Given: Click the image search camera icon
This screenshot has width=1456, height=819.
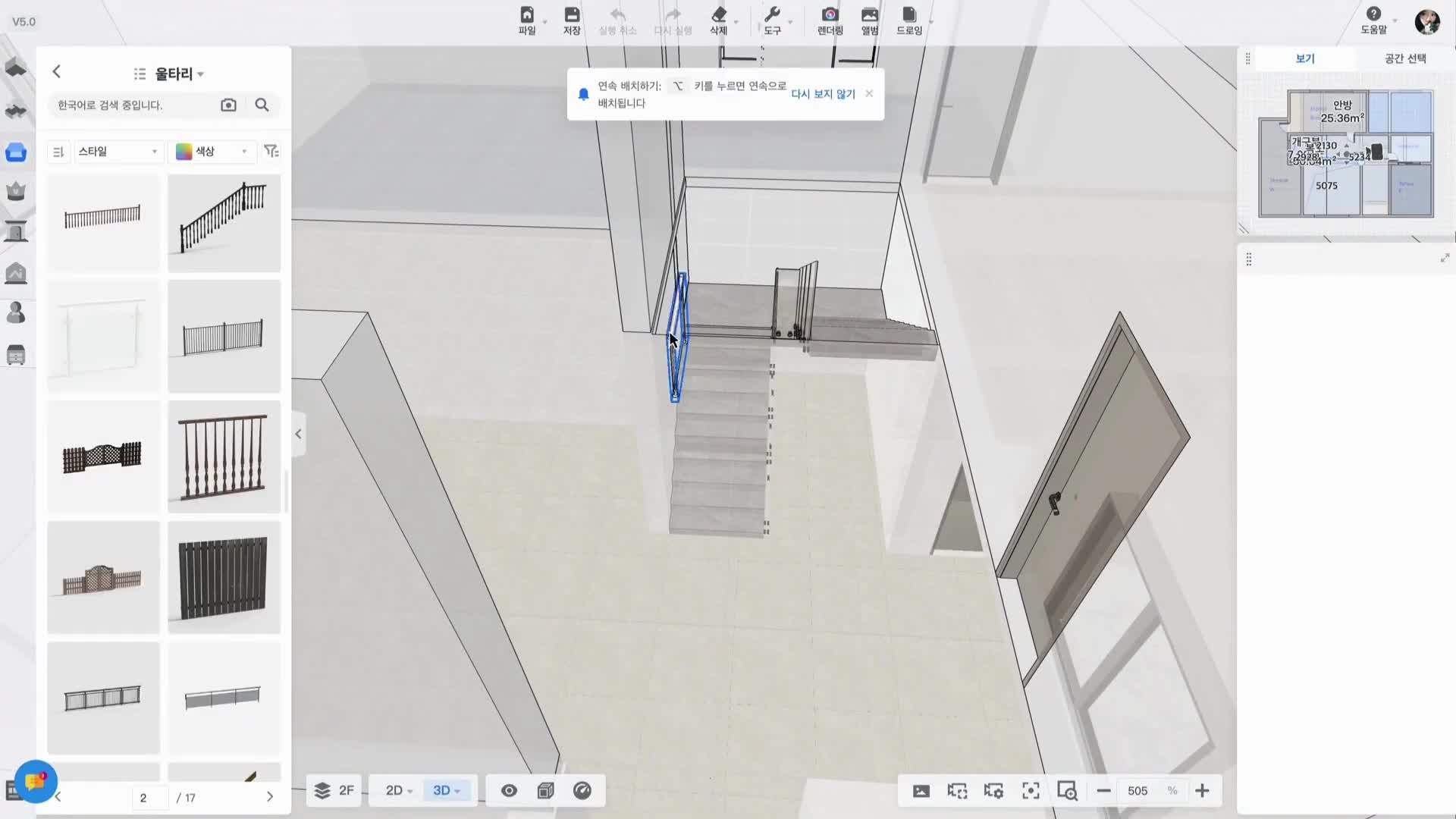Looking at the screenshot, I should [x=228, y=105].
